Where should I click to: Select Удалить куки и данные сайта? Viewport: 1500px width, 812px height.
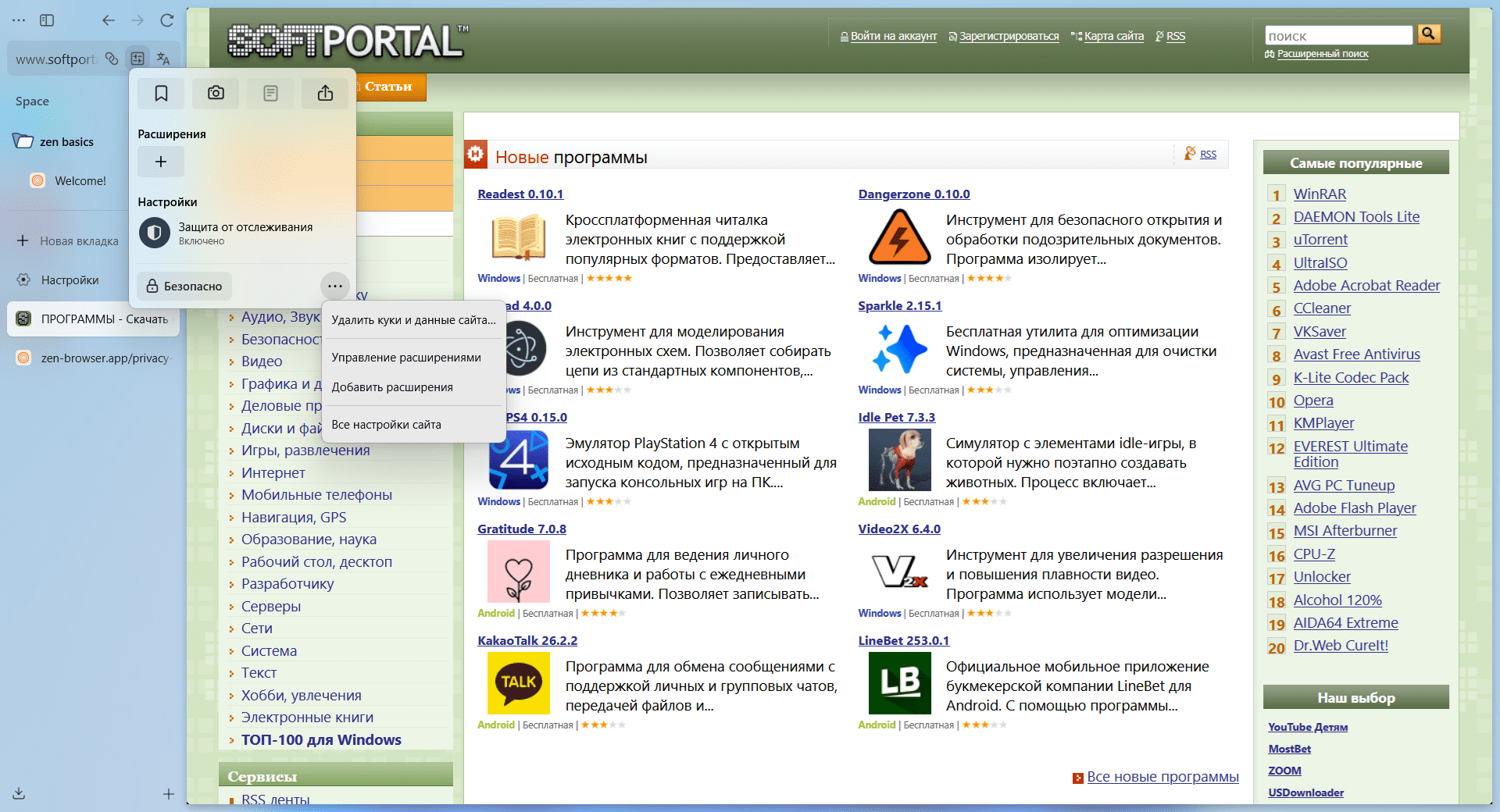click(x=413, y=320)
